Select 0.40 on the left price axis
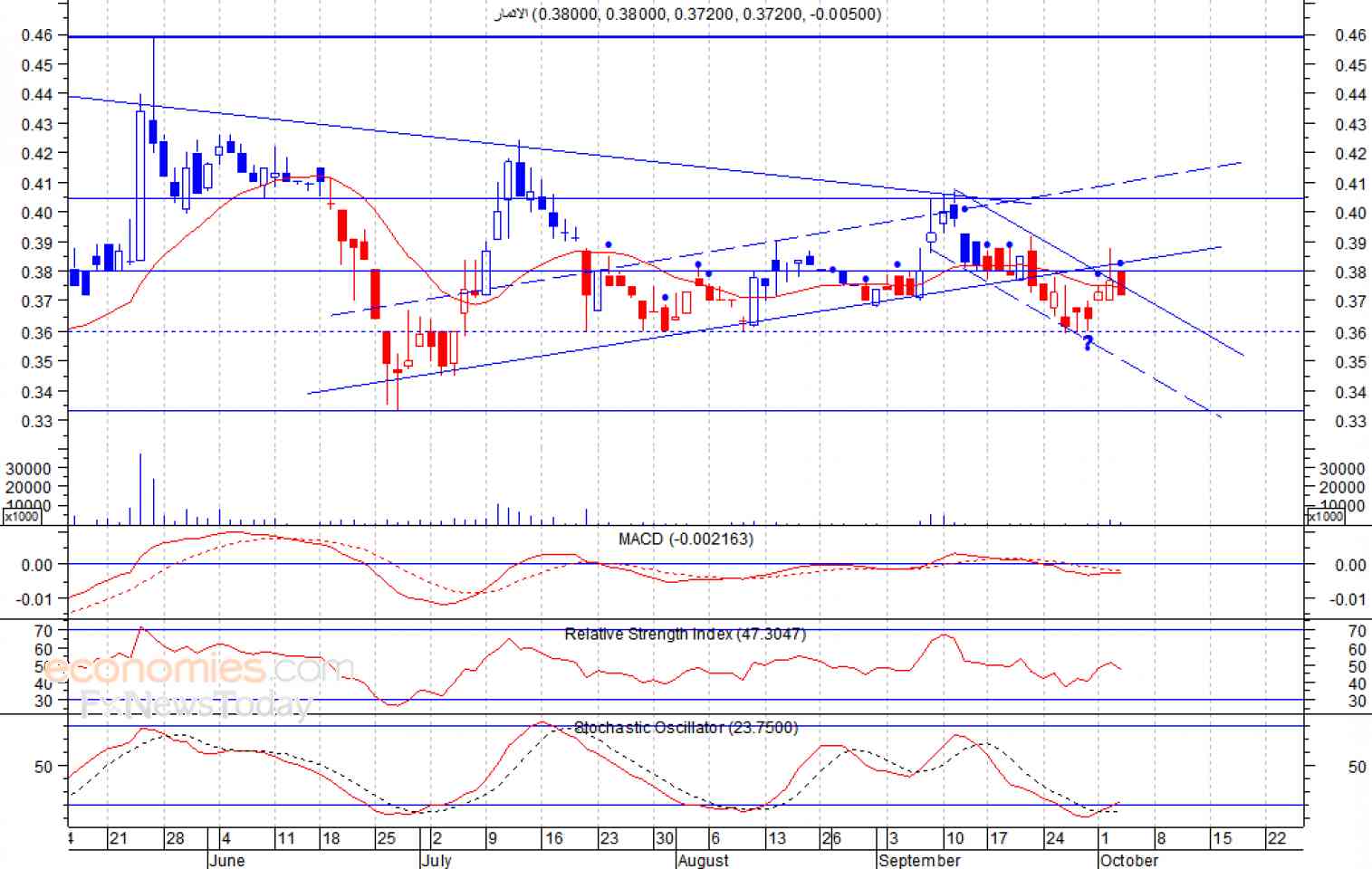1372x869 pixels. pyautogui.click(x=37, y=213)
